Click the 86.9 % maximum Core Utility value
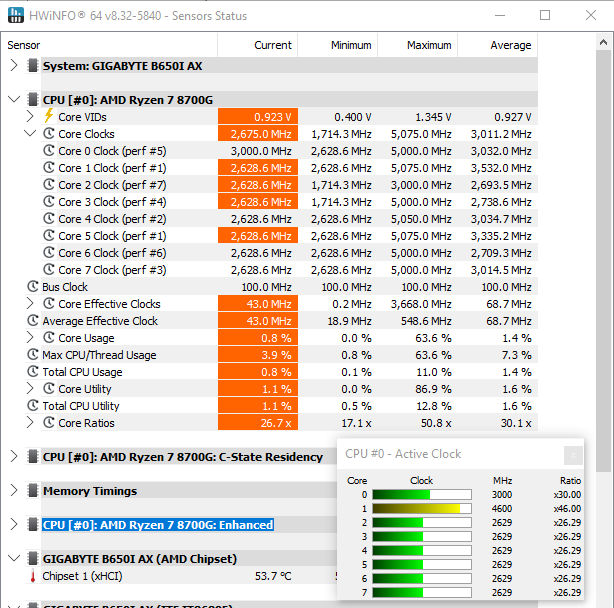 [433, 389]
